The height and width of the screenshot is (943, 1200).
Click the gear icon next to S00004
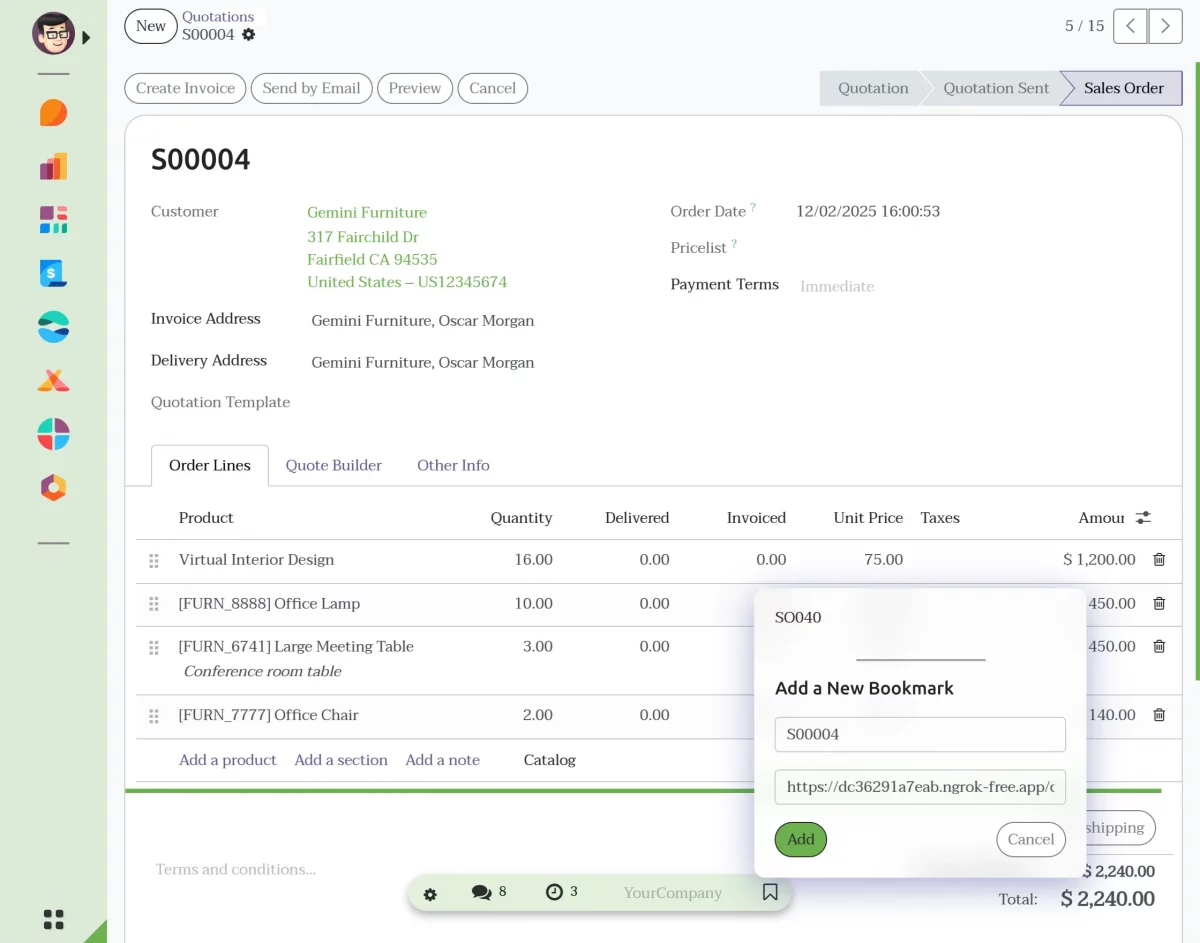pyautogui.click(x=248, y=35)
